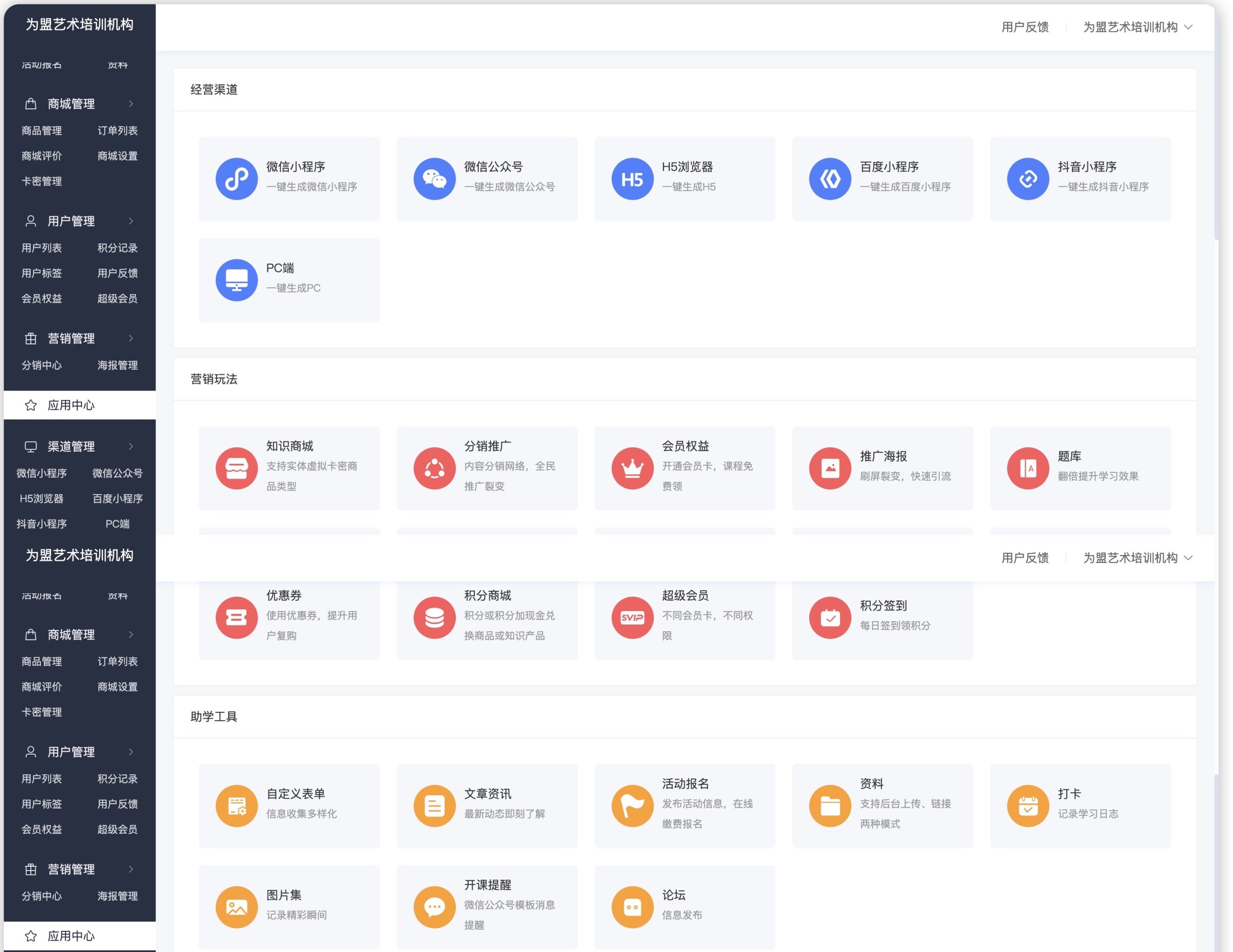Select the 会员权益 crown icon card
The height and width of the screenshot is (952, 1233).
click(632, 468)
